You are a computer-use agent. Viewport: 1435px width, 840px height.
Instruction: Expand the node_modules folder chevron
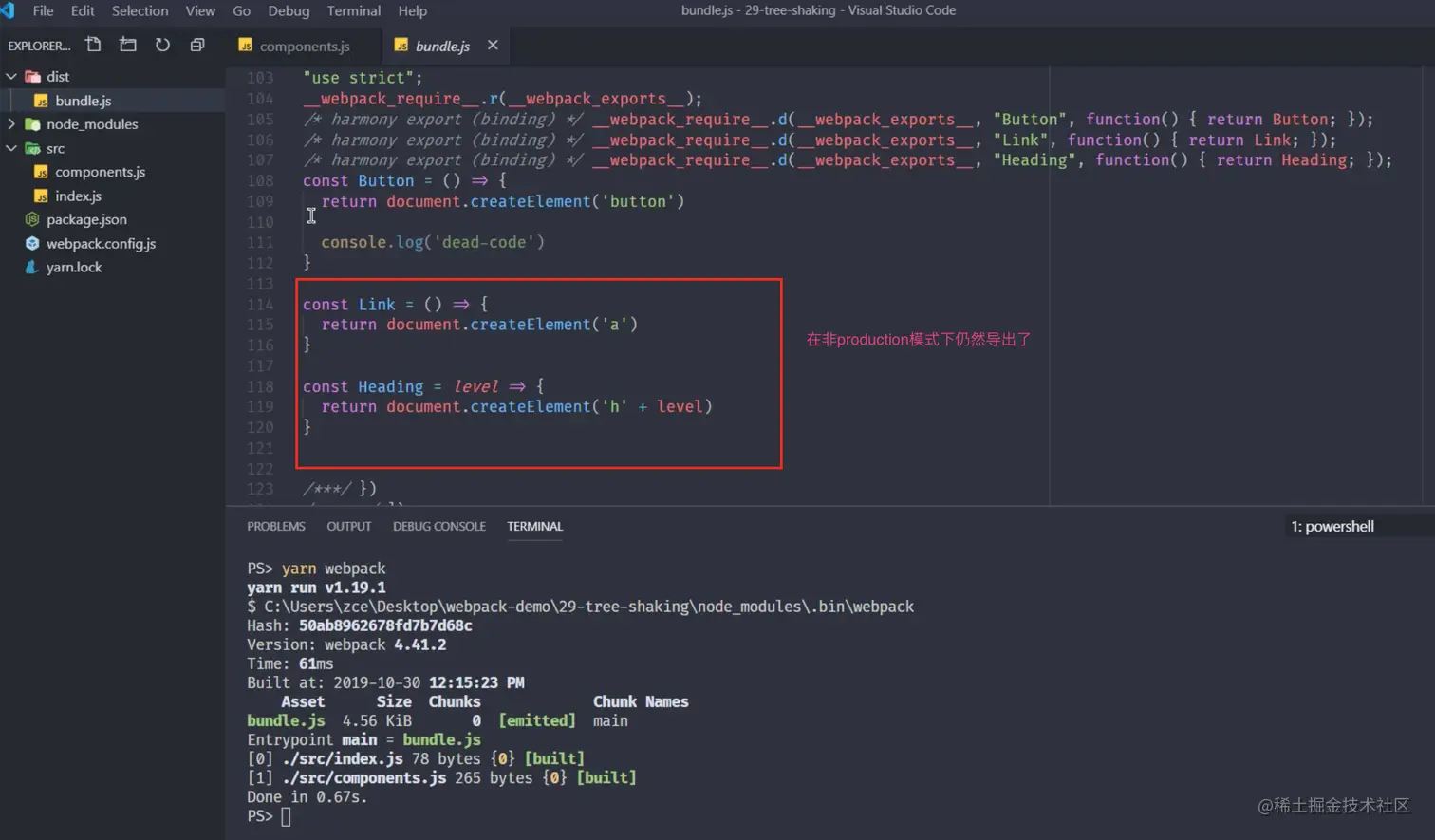pyautogui.click(x=11, y=124)
